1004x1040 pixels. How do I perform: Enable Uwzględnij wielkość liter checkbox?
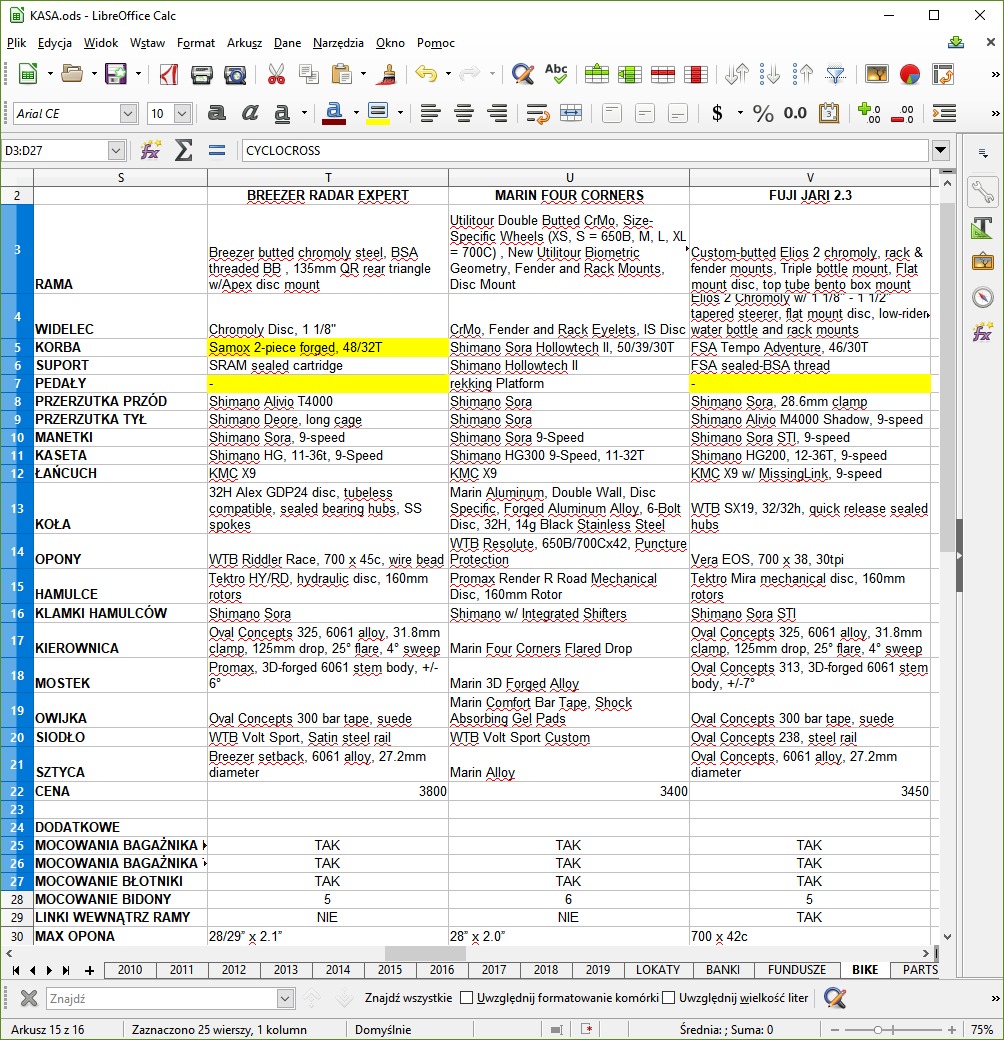668,998
